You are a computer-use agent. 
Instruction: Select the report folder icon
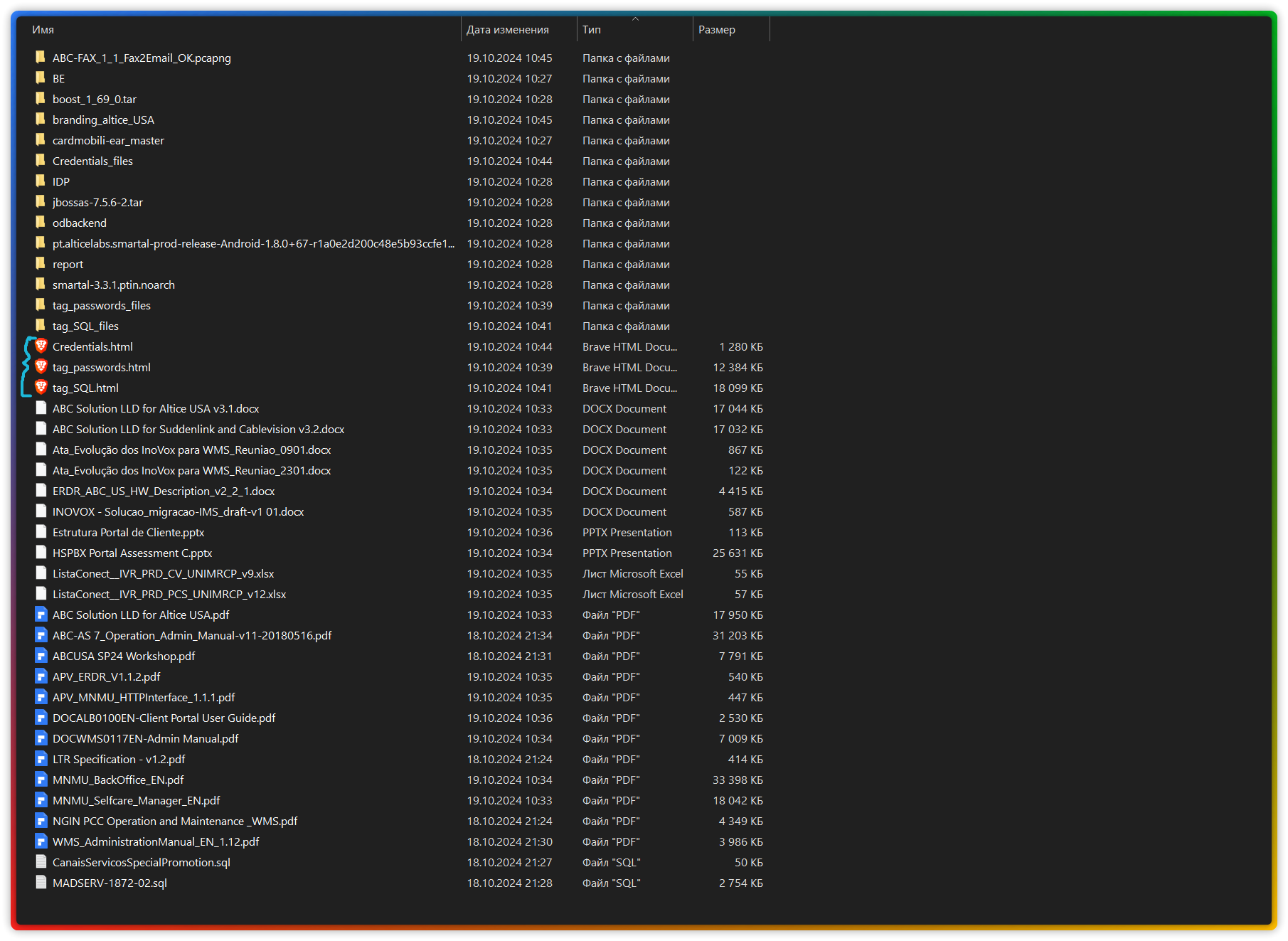tap(41, 264)
